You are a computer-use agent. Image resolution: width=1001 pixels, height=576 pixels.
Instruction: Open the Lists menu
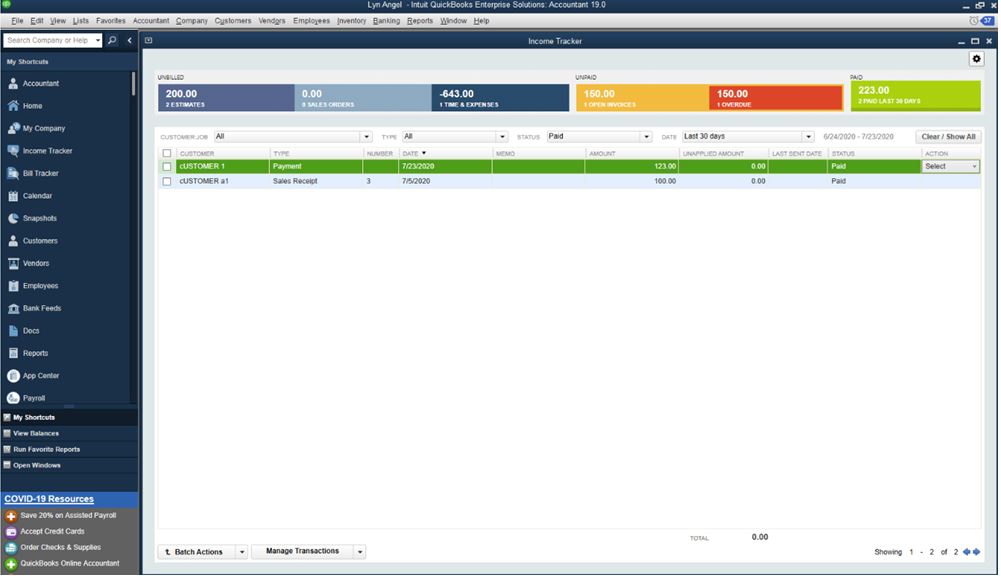point(80,21)
